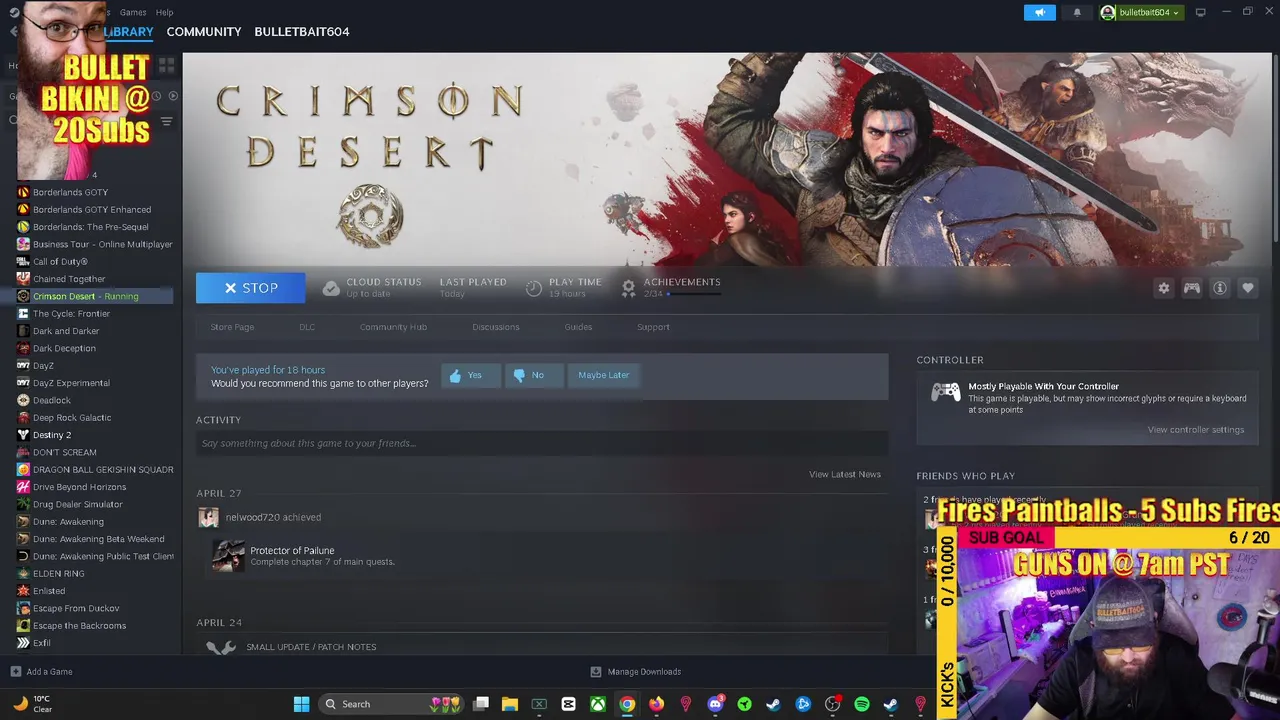Open game settings gear for Crimson Desert
Image resolution: width=1280 pixels, height=720 pixels.
point(1163,288)
